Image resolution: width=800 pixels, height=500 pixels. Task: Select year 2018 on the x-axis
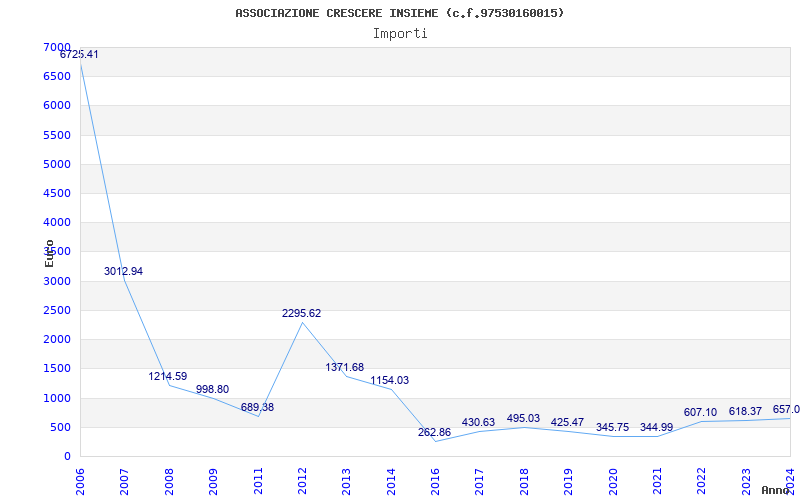coord(524,481)
